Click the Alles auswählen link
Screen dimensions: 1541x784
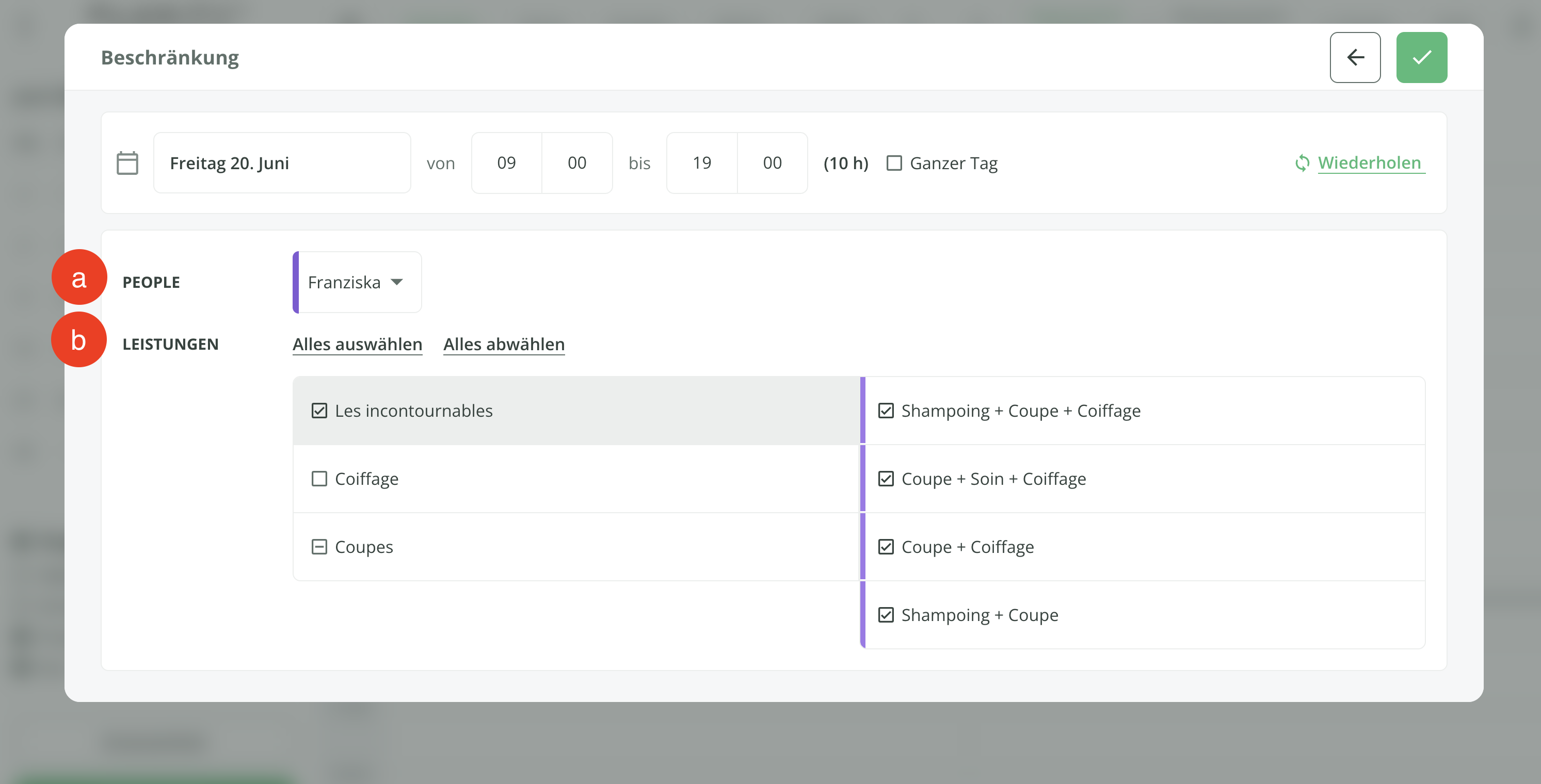pyautogui.click(x=357, y=345)
